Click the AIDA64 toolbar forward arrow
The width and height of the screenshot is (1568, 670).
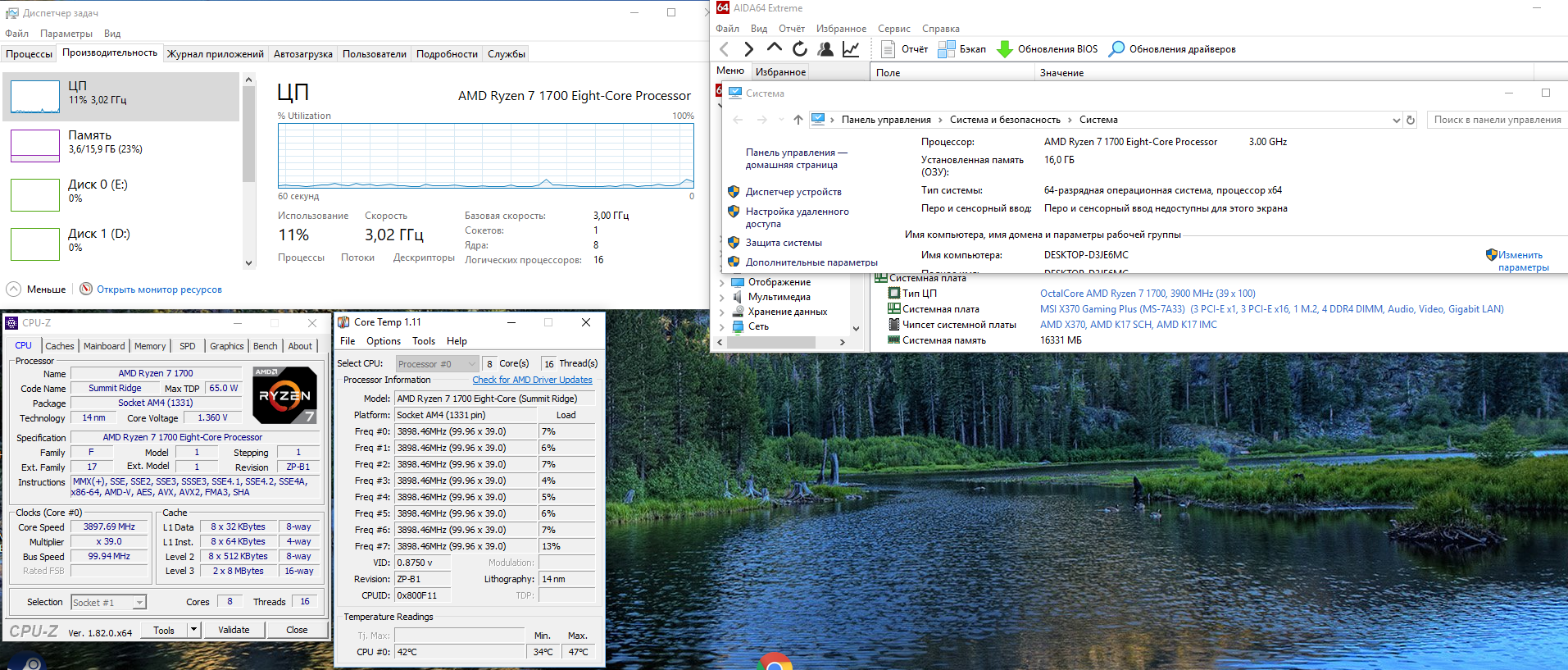(748, 49)
